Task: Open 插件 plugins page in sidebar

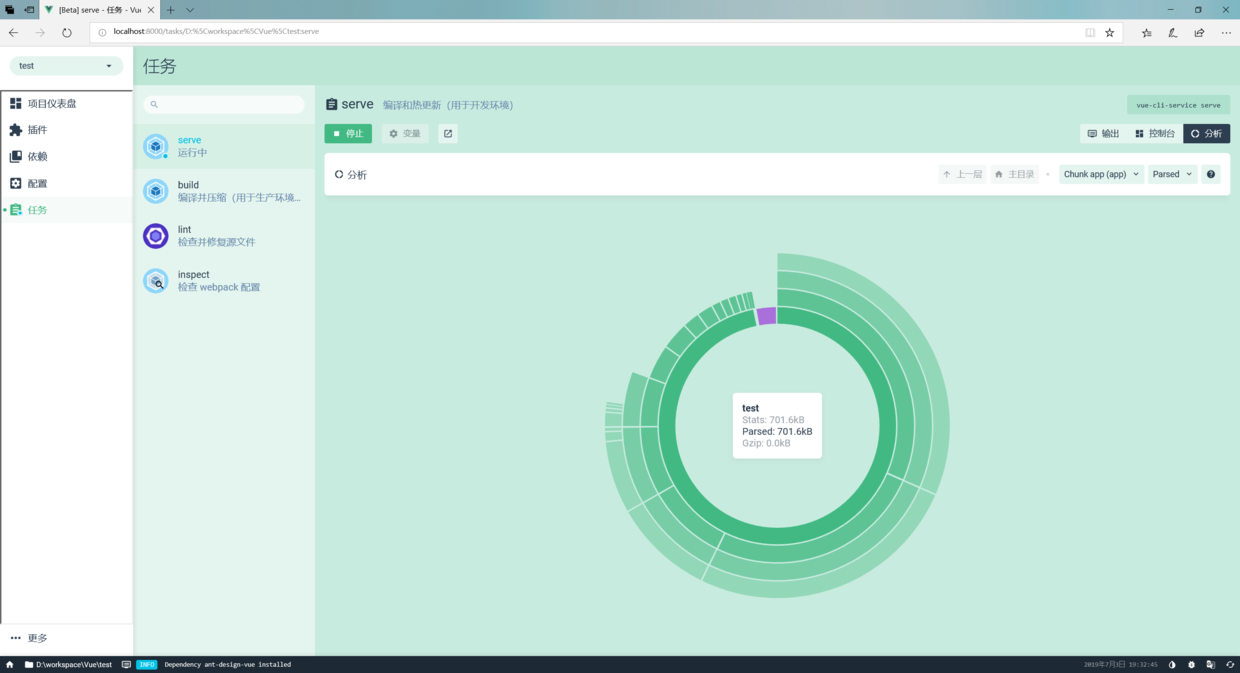Action: point(66,130)
